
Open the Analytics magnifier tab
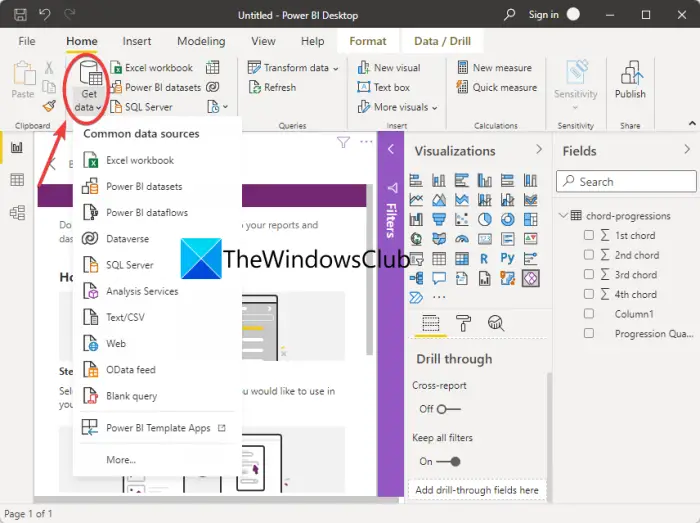(496, 322)
